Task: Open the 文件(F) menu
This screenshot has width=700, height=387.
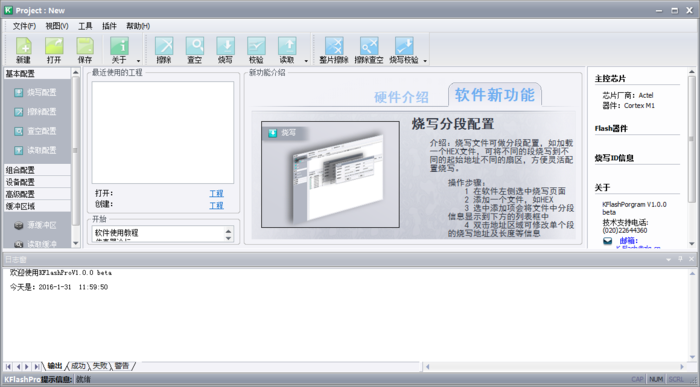Action: tap(24, 26)
